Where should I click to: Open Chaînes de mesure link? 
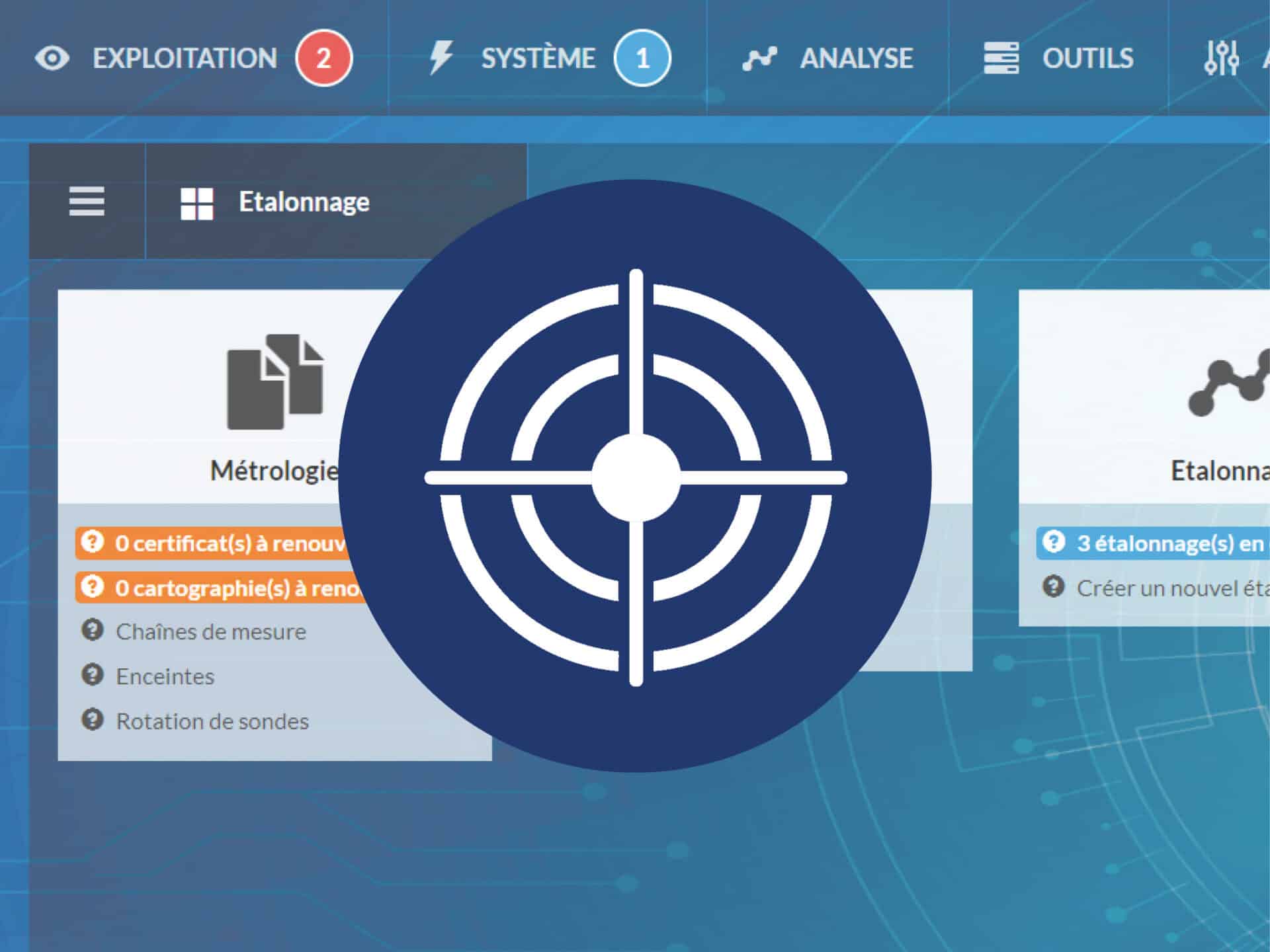coord(211,632)
